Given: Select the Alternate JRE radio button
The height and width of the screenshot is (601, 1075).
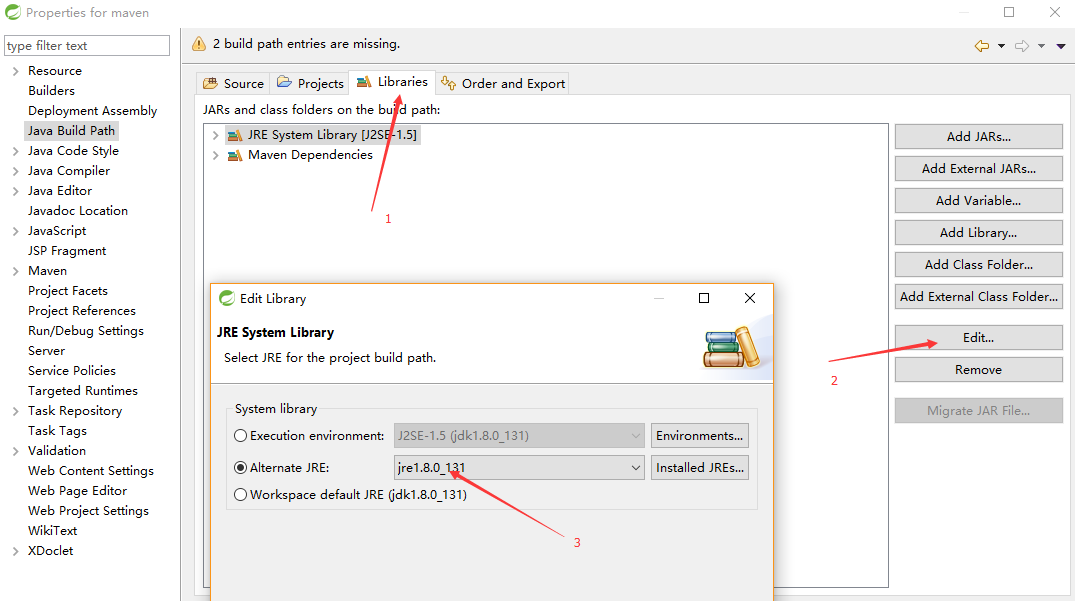Looking at the screenshot, I should coord(241,468).
